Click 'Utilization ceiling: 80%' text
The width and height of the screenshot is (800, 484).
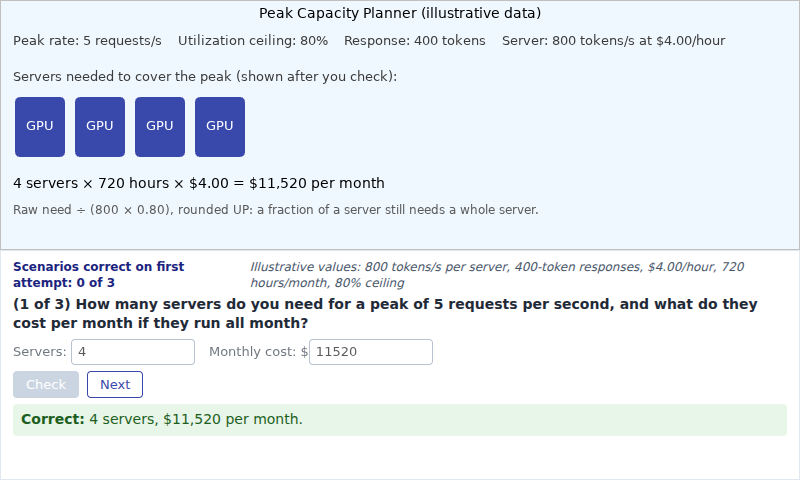pyautogui.click(x=253, y=41)
